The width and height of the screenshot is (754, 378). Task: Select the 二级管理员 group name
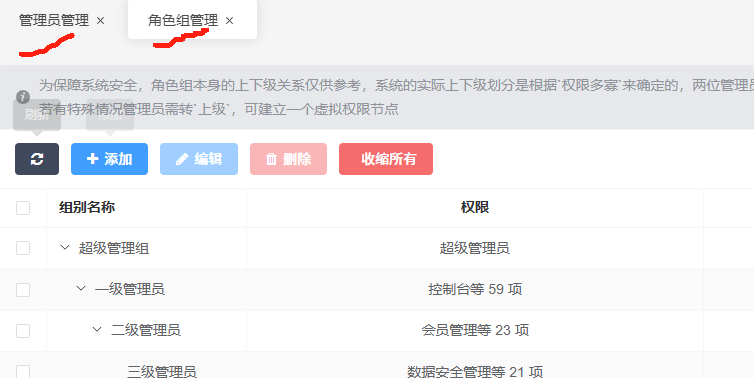[x=146, y=330]
